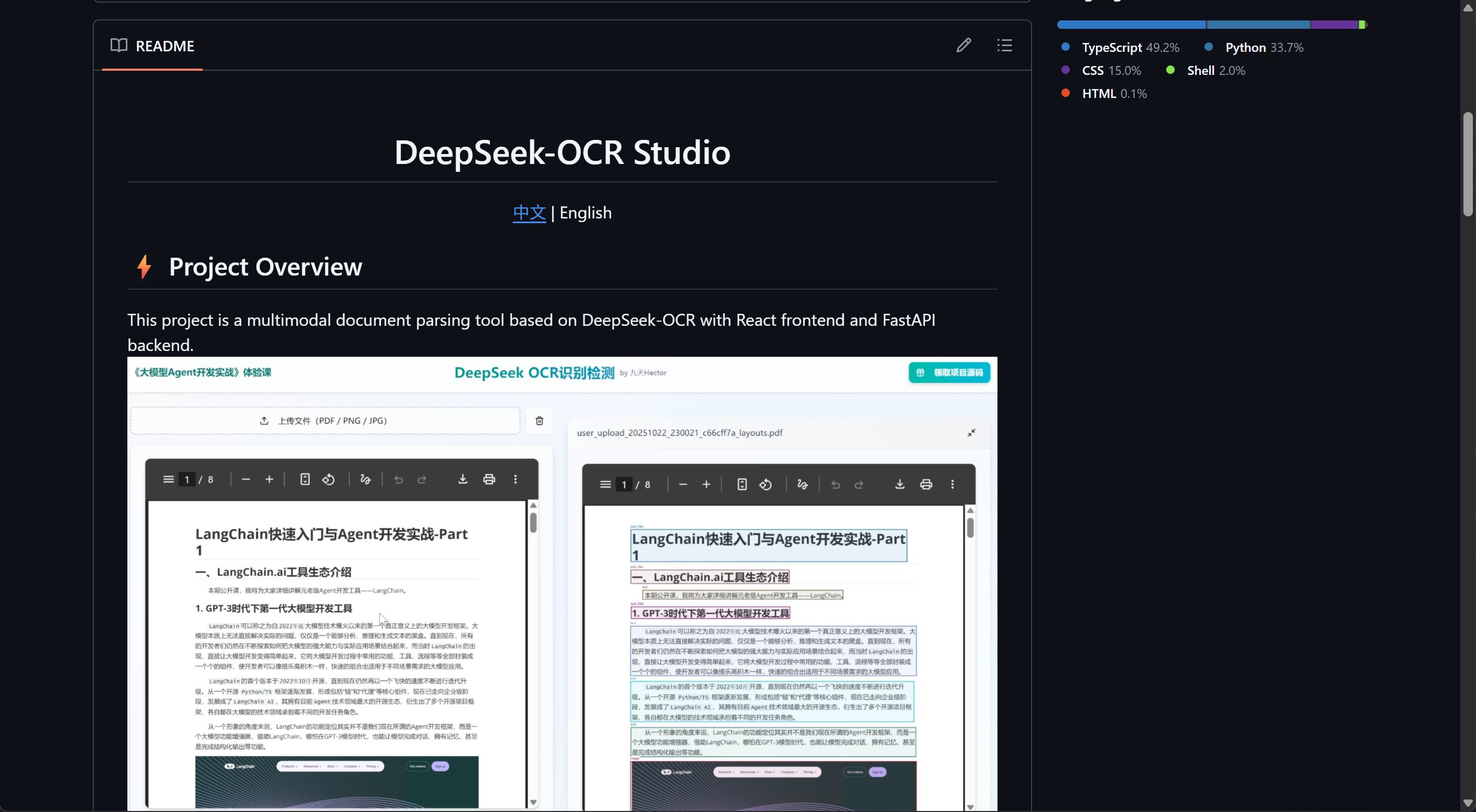1476x812 pixels.
Task: Download the PDF from the left viewer
Action: click(462, 479)
